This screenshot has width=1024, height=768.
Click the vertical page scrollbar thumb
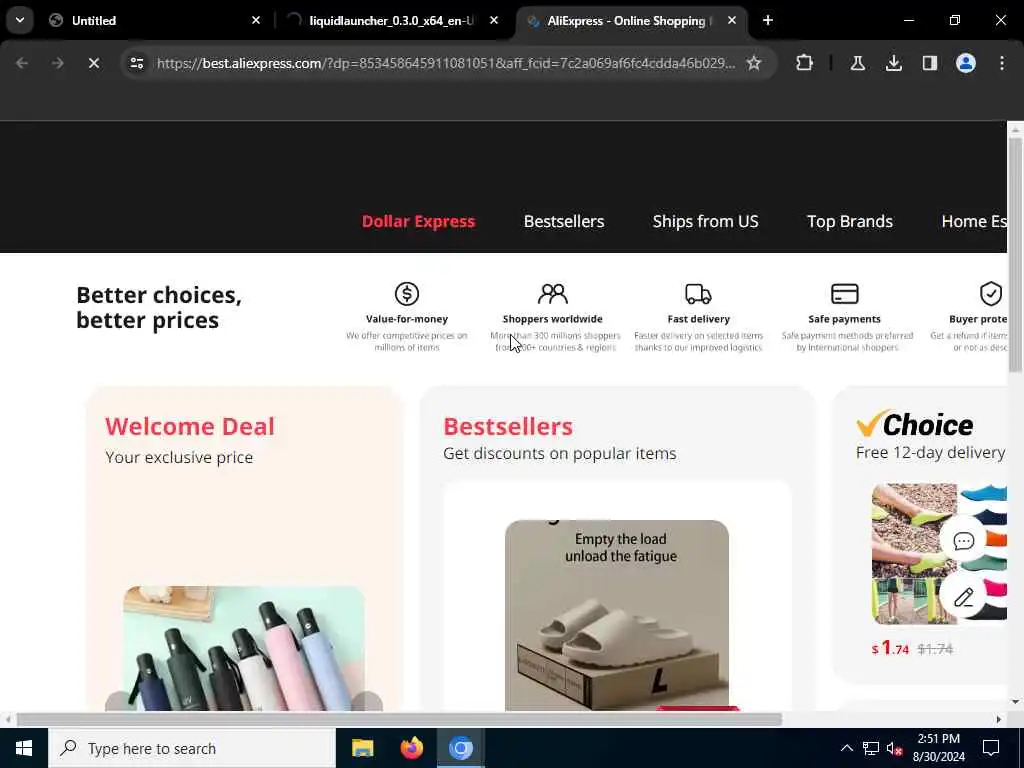pyautogui.click(x=1015, y=255)
